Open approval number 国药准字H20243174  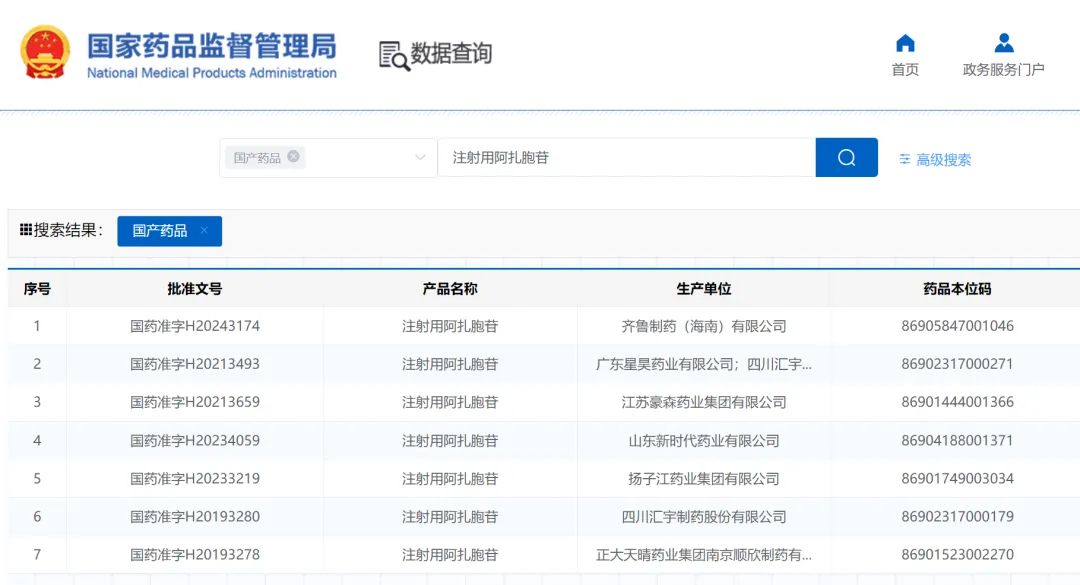pyautogui.click(x=195, y=326)
